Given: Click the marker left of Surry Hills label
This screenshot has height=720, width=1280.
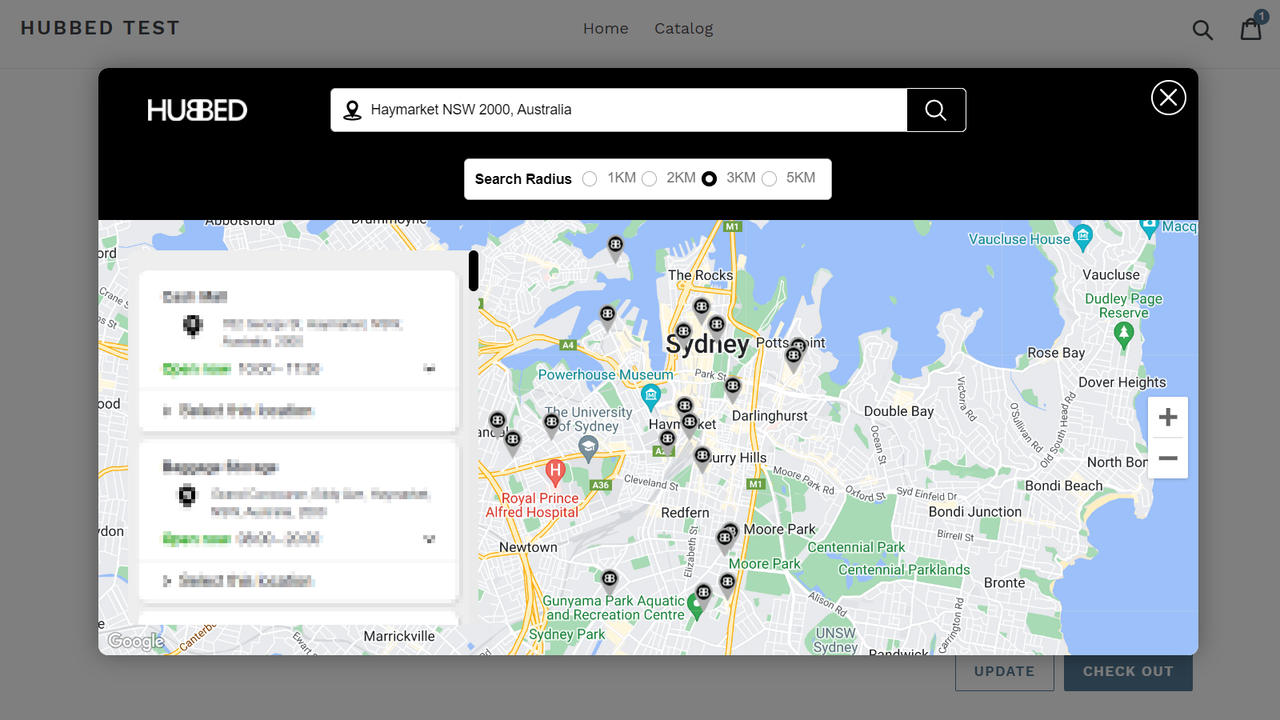Looking at the screenshot, I should [702, 458].
